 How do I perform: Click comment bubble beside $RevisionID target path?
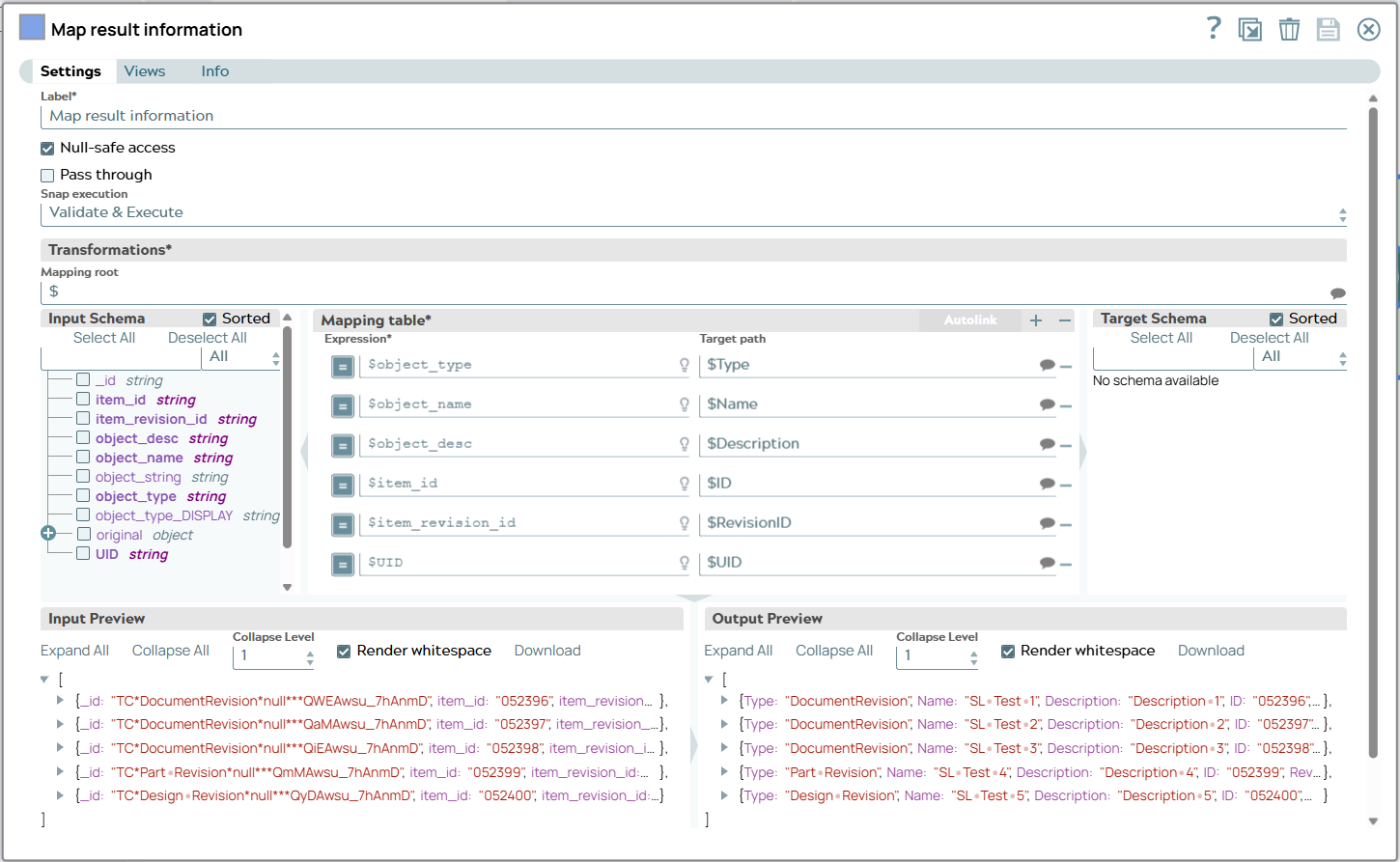pos(1047,523)
